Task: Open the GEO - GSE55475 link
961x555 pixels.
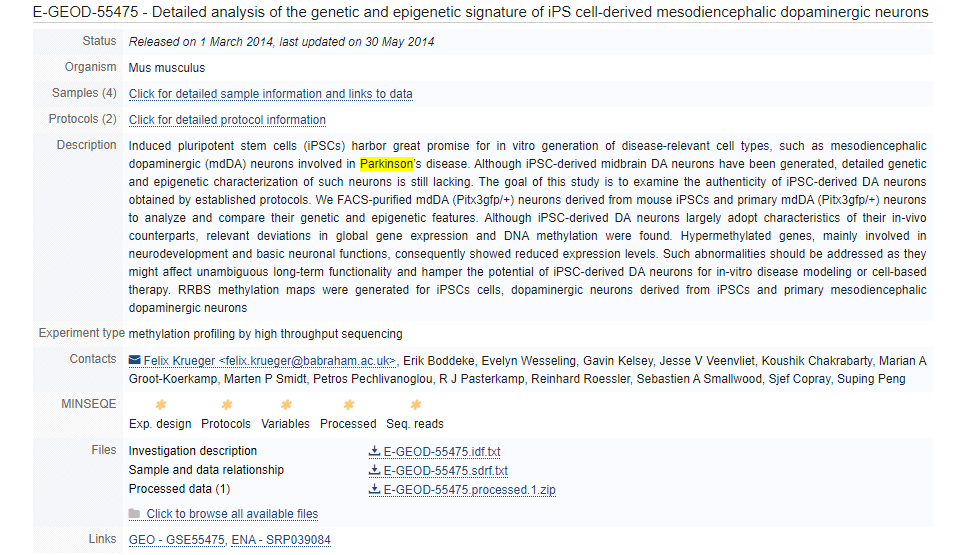Action: (177, 540)
